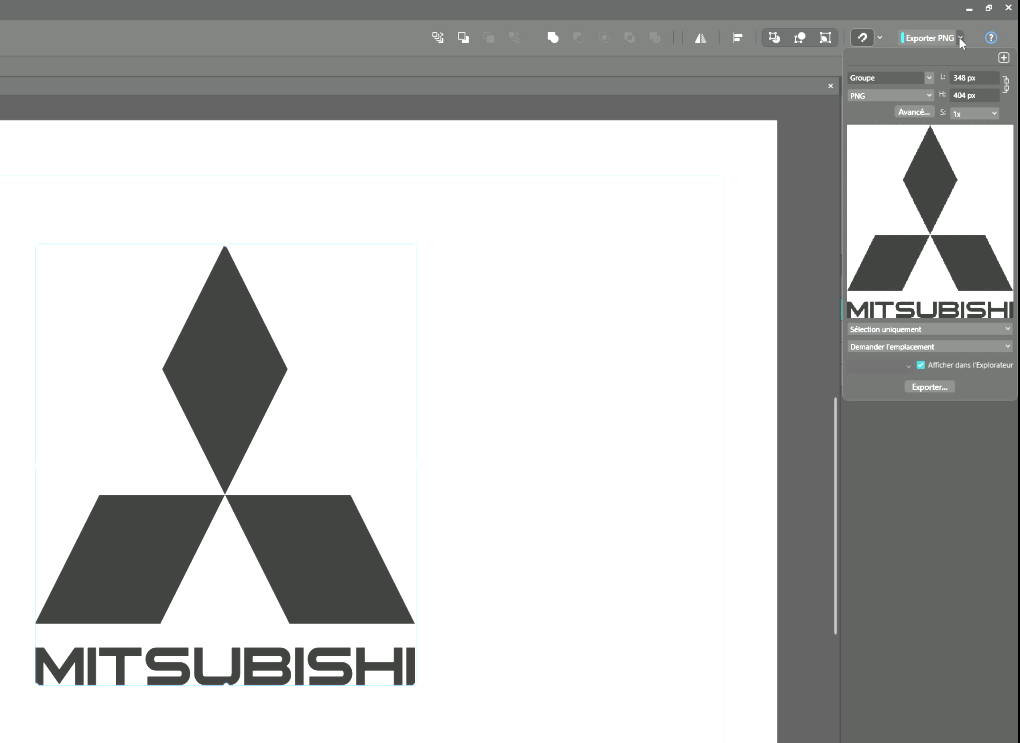1020x743 pixels.
Task: Open the Demander l'emplacement dropdown
Action: pos(929,347)
